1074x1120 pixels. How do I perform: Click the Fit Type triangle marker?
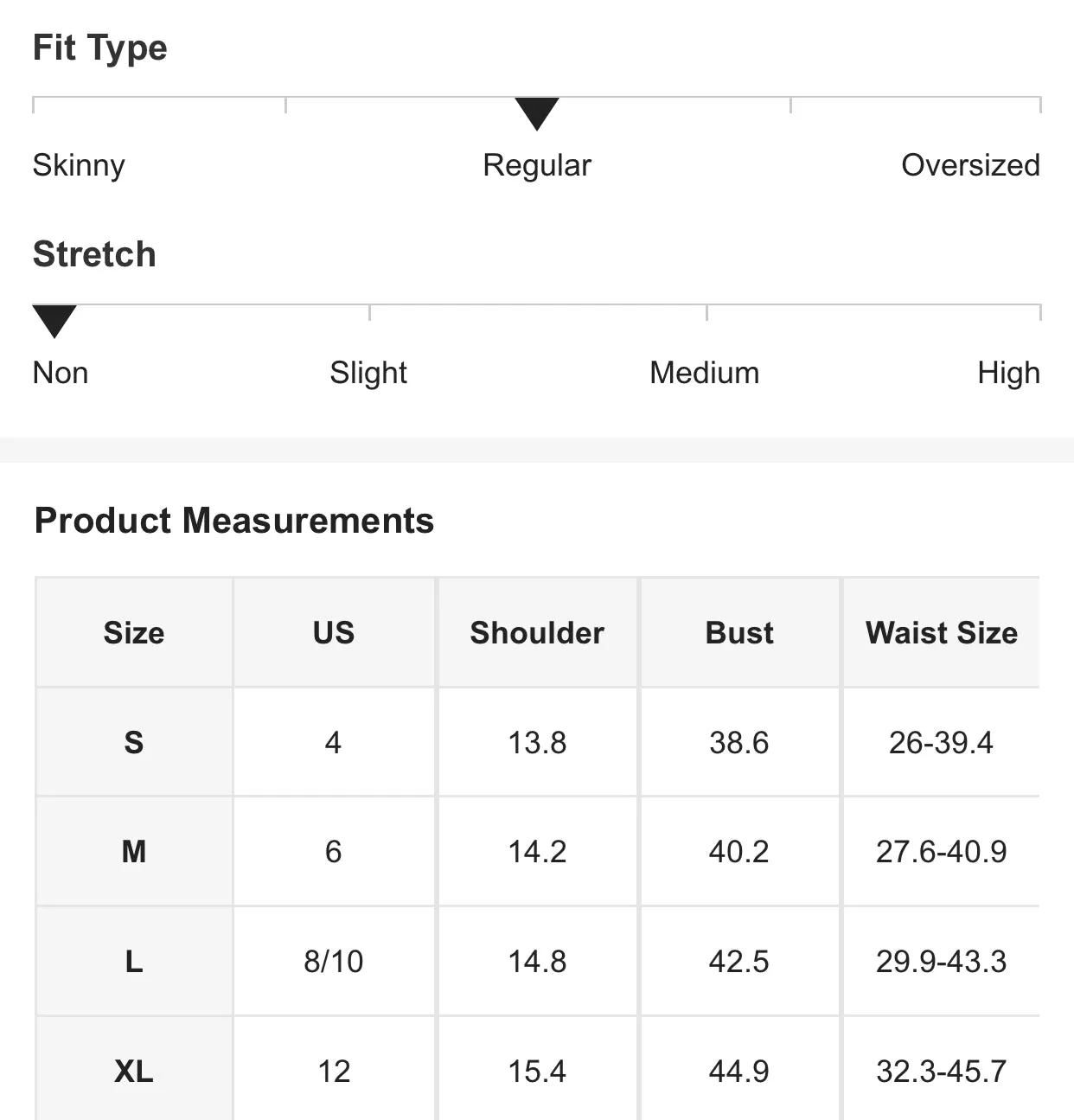pos(537,113)
